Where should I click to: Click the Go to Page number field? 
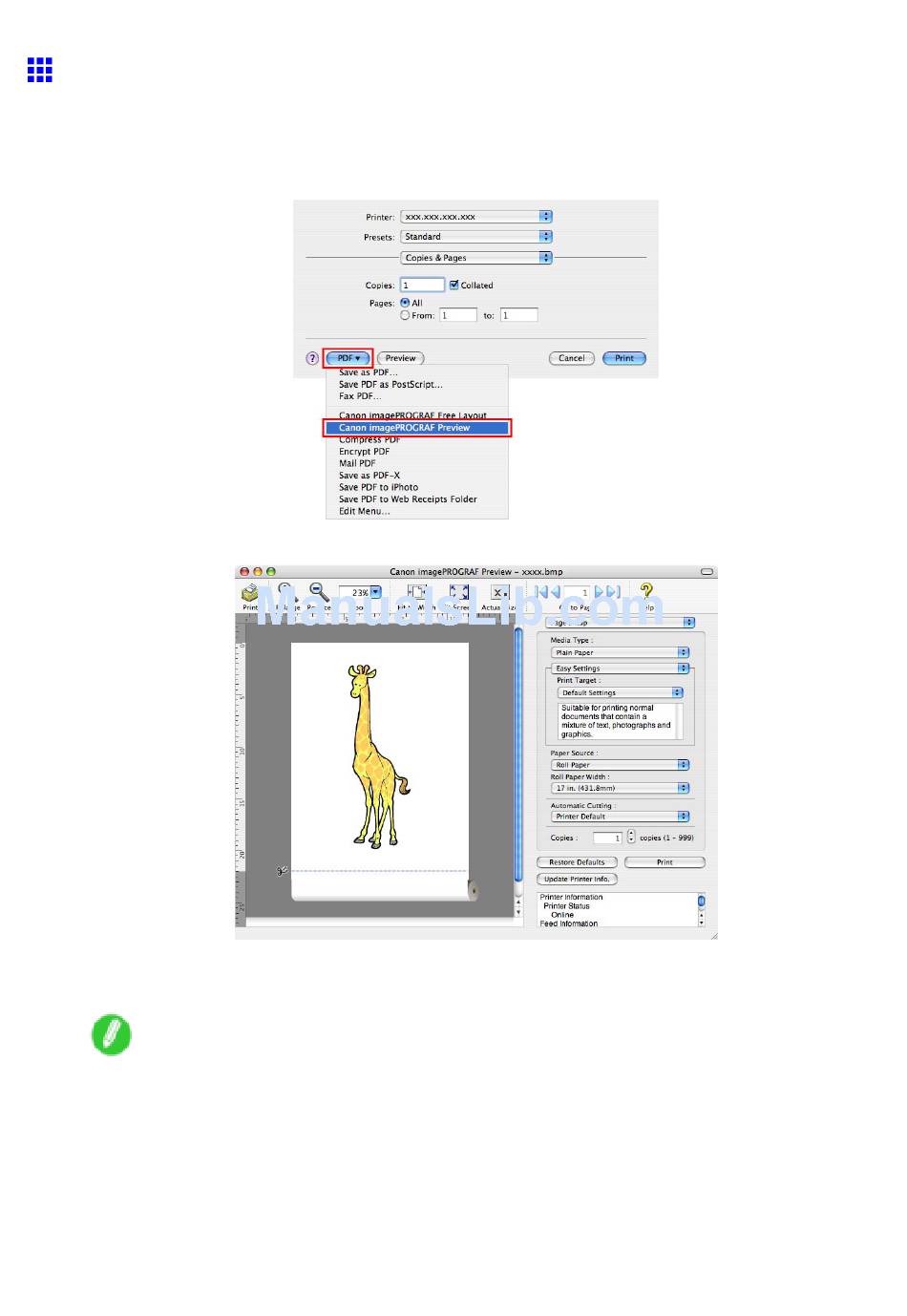[578, 592]
